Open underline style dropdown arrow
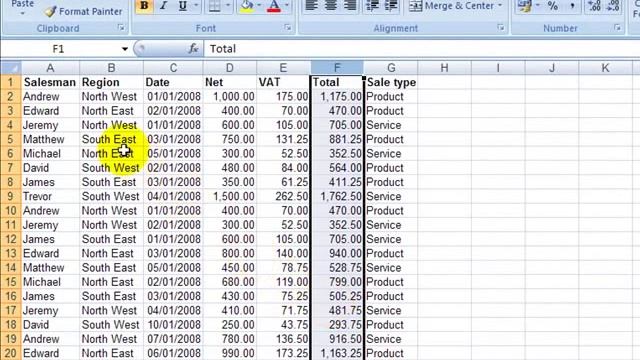 tap(196, 6)
